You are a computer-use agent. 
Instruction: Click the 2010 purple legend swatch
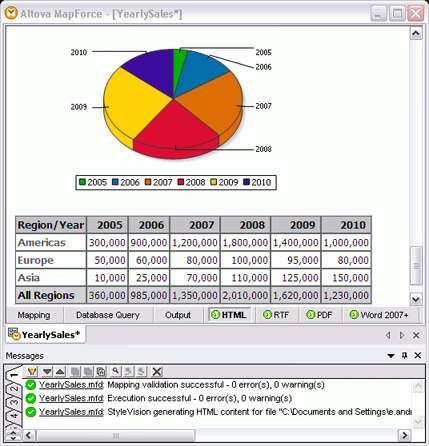pyautogui.click(x=246, y=182)
